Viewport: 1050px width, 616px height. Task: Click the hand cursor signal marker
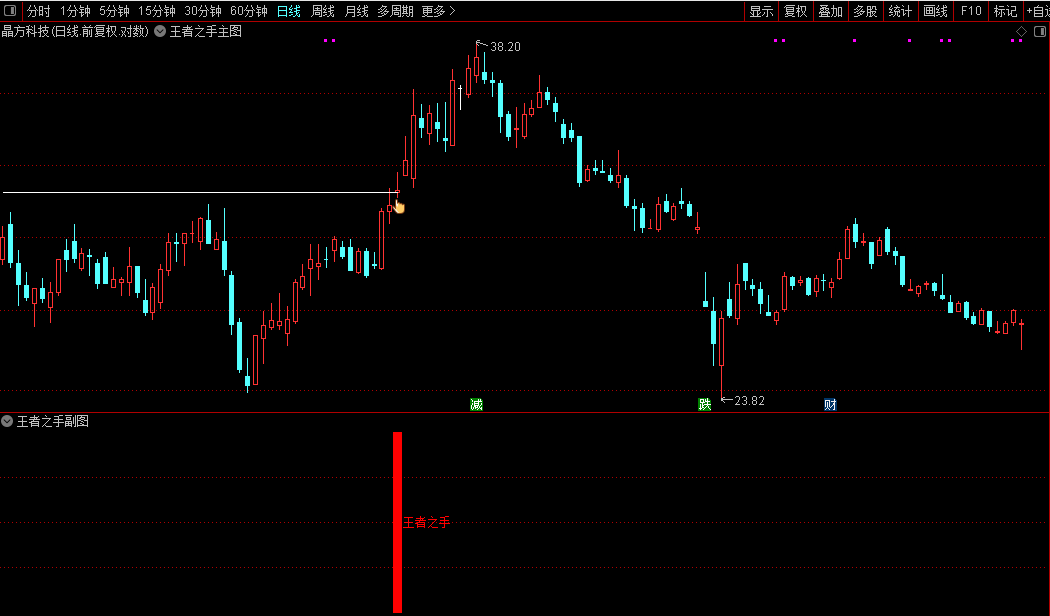399,206
